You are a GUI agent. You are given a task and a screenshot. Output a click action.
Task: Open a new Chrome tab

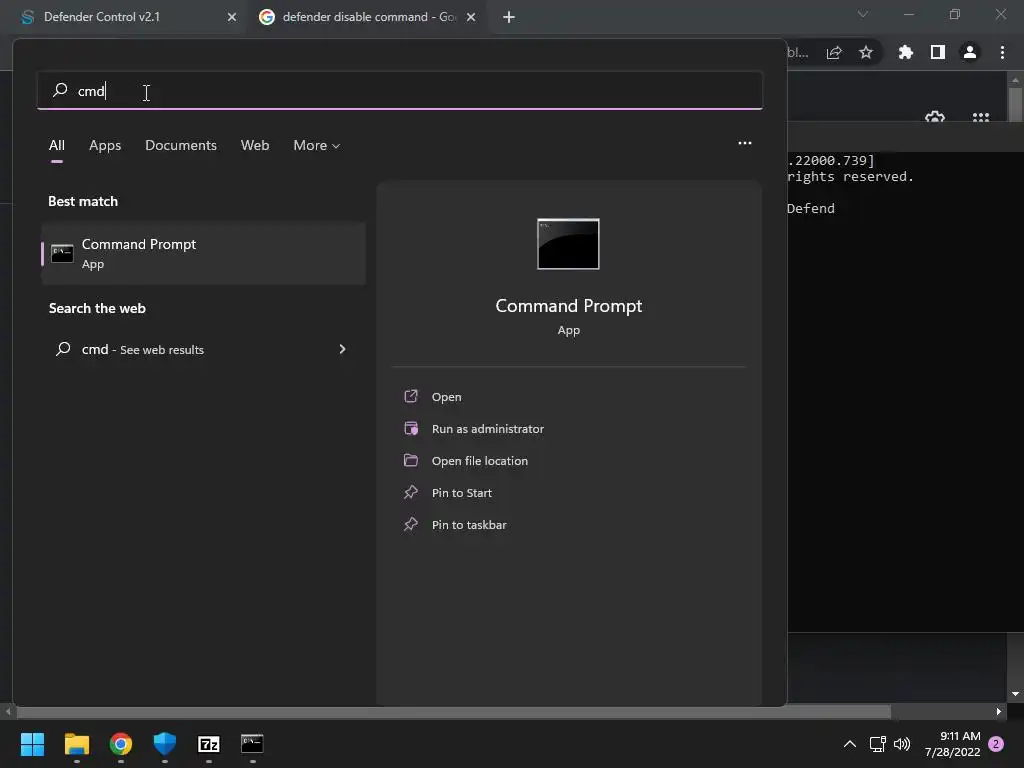(509, 17)
